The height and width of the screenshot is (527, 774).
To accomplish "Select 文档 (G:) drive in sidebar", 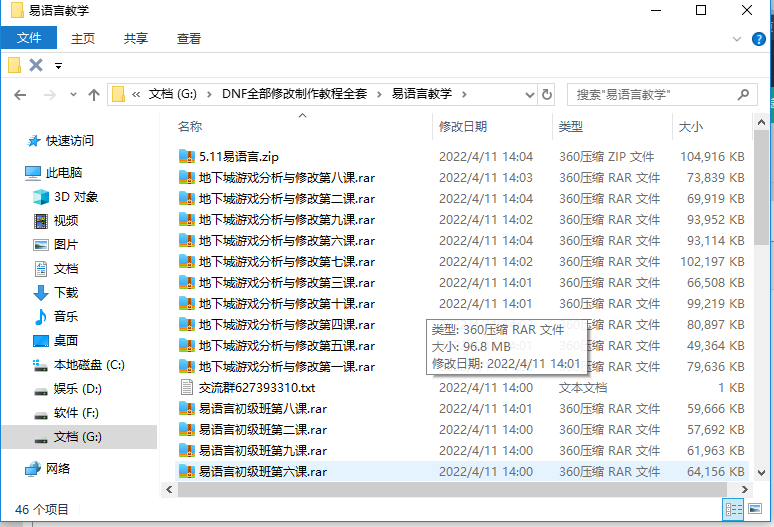I will [x=79, y=437].
